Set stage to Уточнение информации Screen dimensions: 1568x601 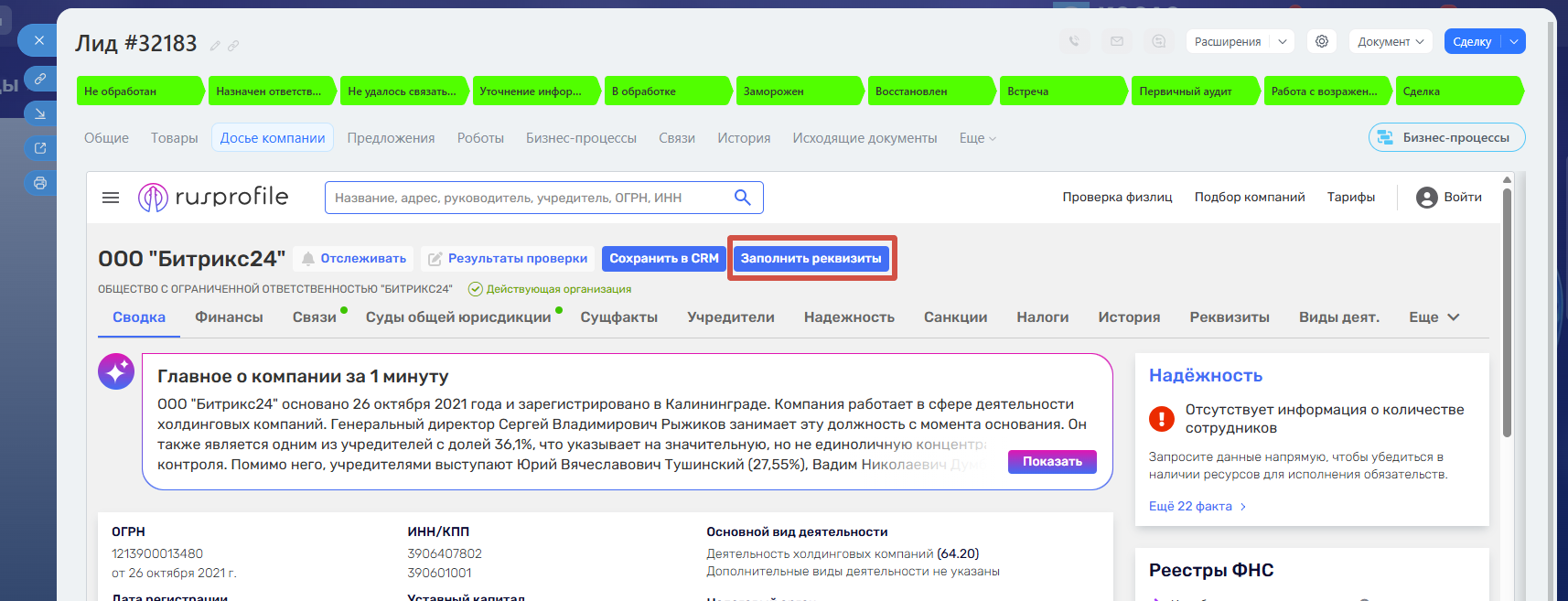[x=536, y=91]
